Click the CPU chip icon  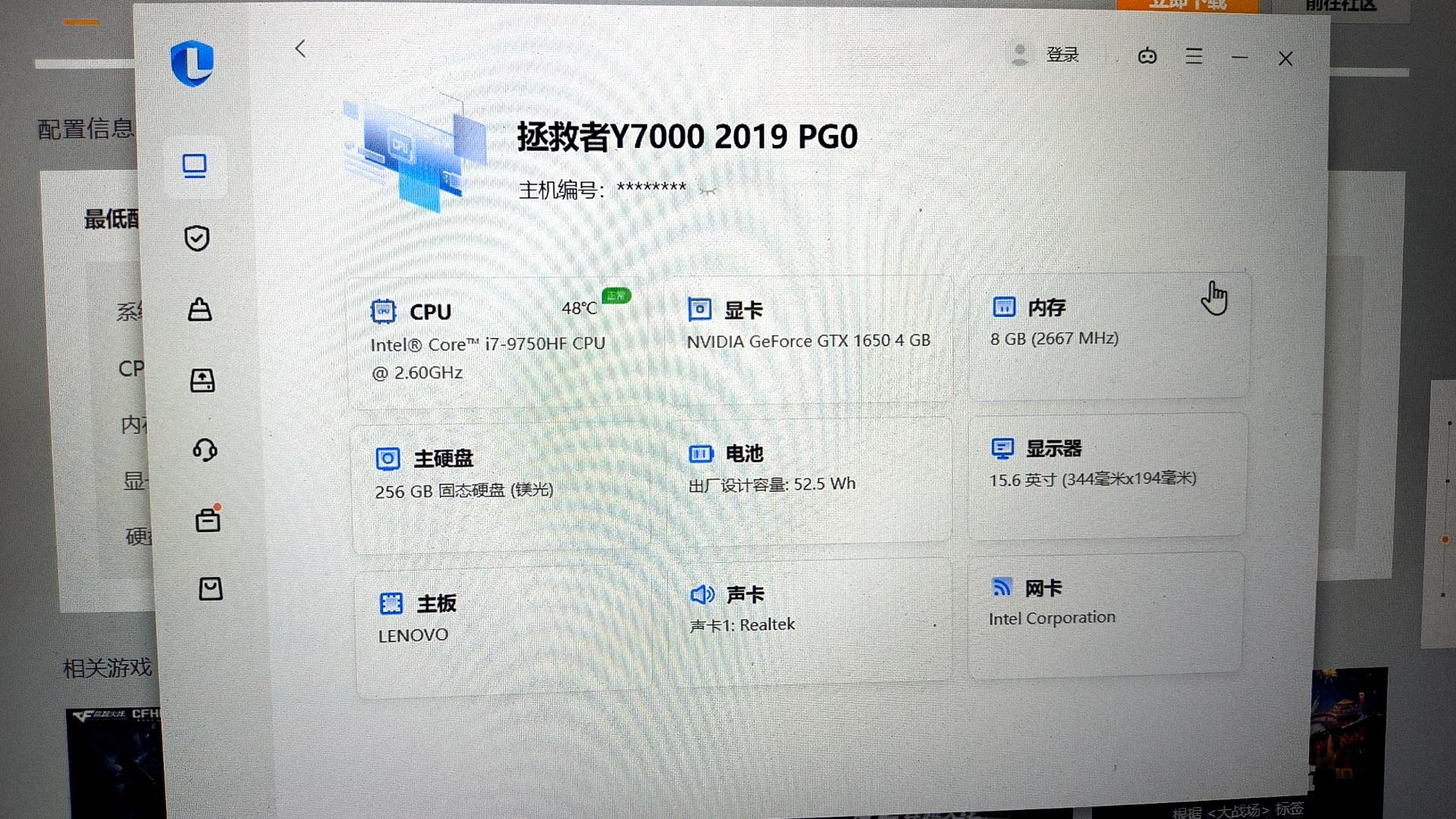(x=383, y=311)
